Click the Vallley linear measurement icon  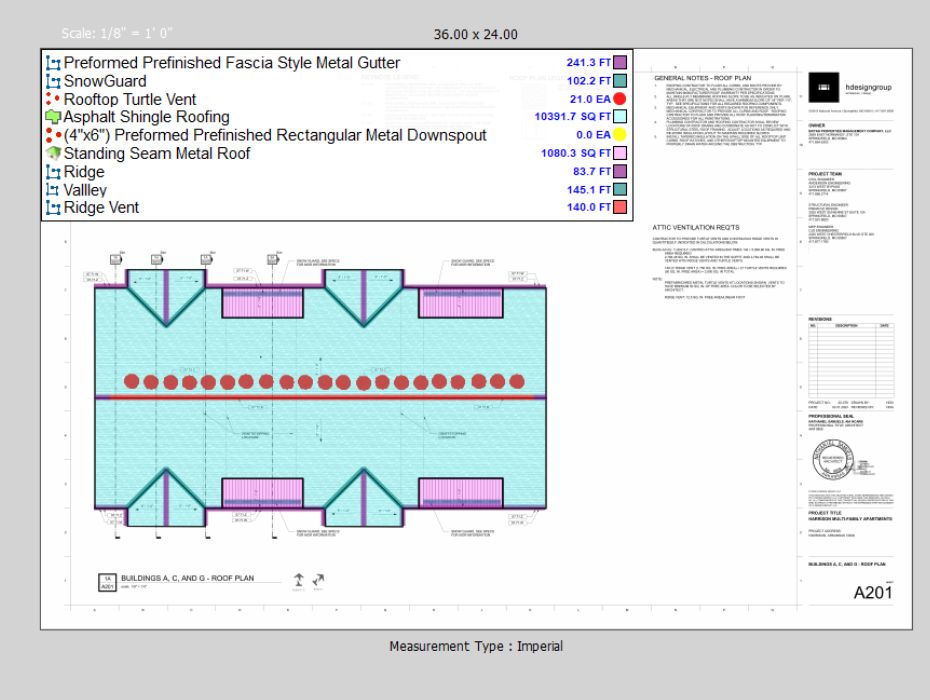coord(54,190)
